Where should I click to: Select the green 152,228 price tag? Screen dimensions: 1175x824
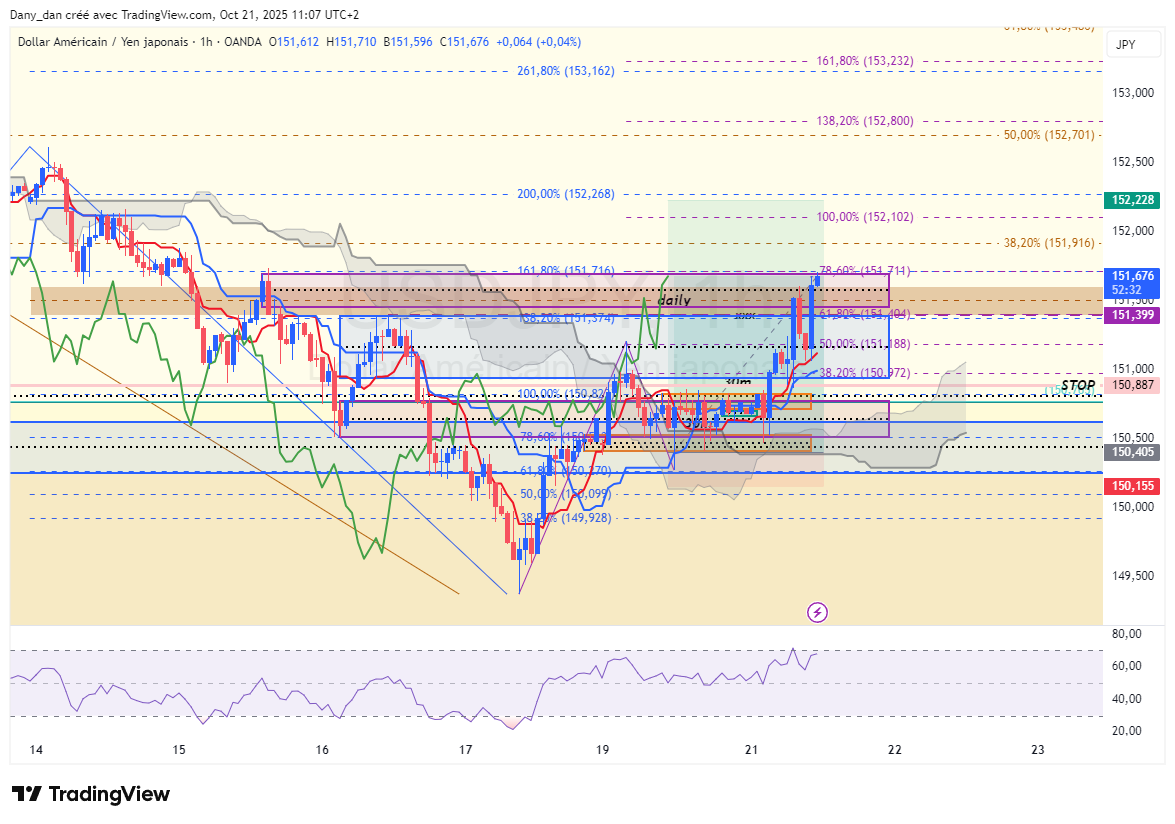[x=1132, y=200]
